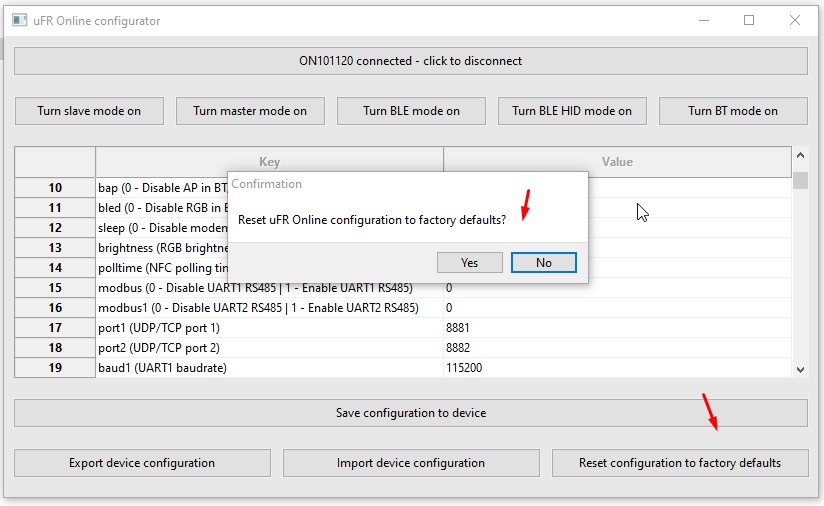Turn BT mode on

coord(733,111)
